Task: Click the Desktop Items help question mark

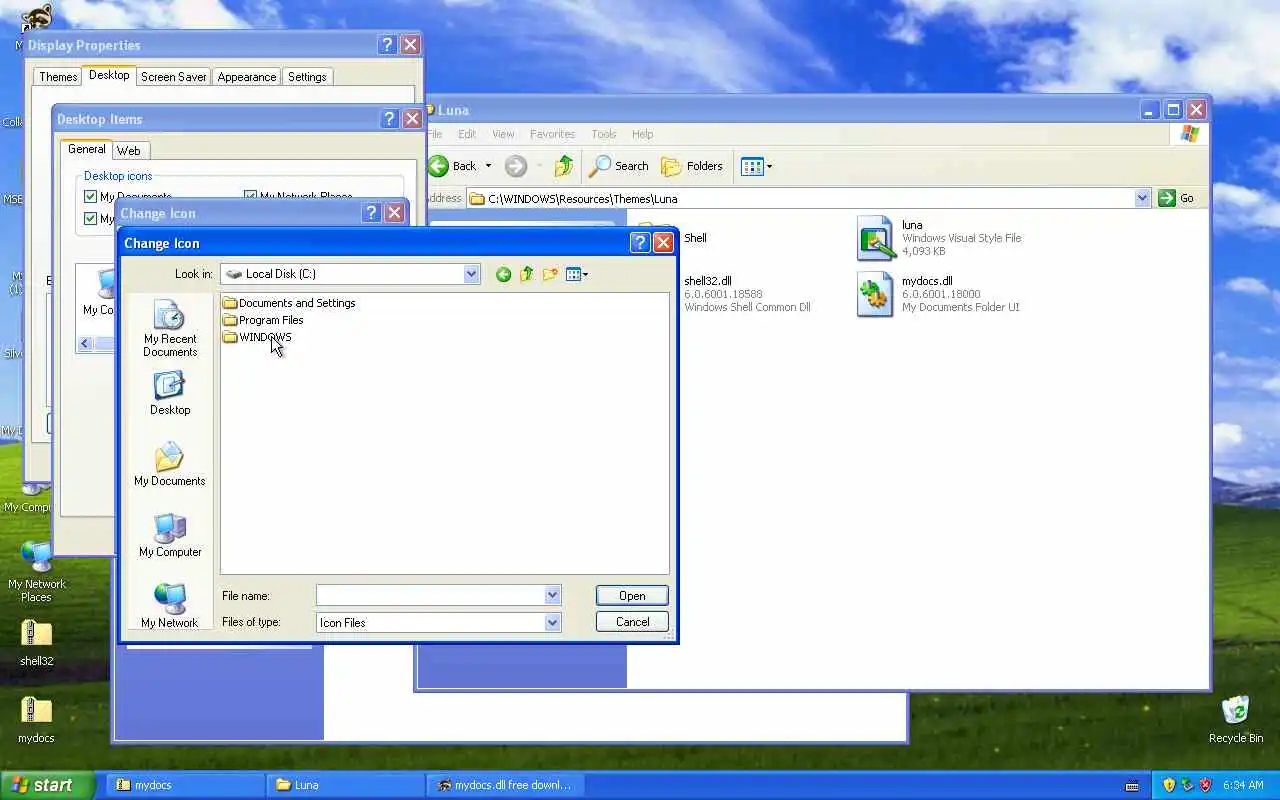Action: pyautogui.click(x=389, y=119)
